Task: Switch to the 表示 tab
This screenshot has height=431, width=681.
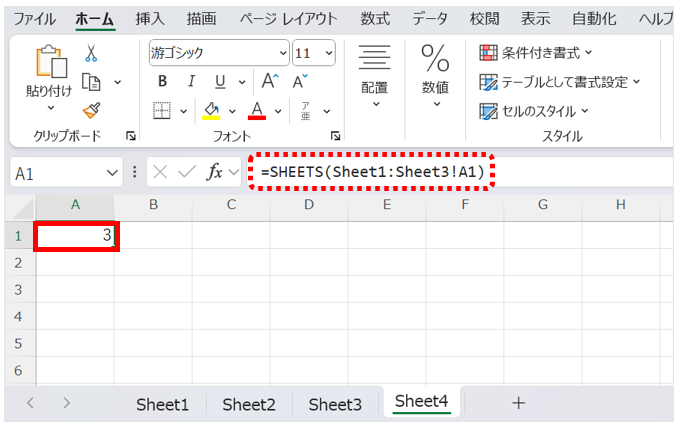Action: pyautogui.click(x=536, y=19)
